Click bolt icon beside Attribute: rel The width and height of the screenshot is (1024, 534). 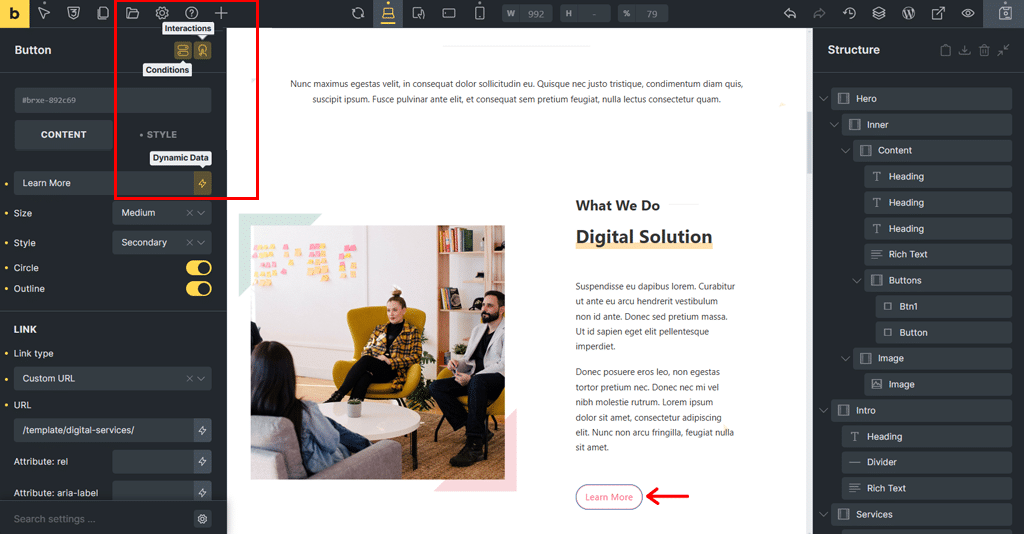pyautogui.click(x=202, y=462)
